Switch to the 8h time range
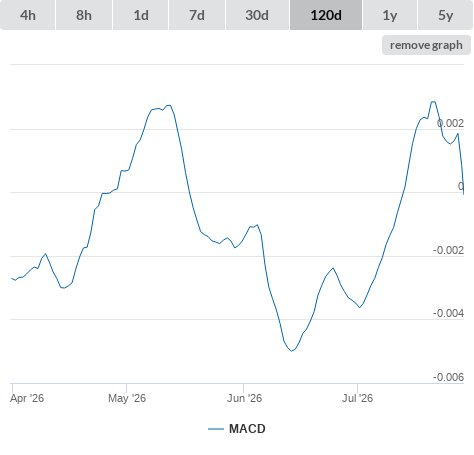This screenshot has height=455, width=474. pos(84,15)
